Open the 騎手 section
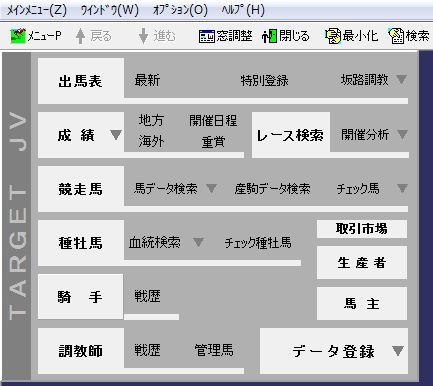Image resolution: width=433 pixels, height=386 pixels. click(80, 296)
